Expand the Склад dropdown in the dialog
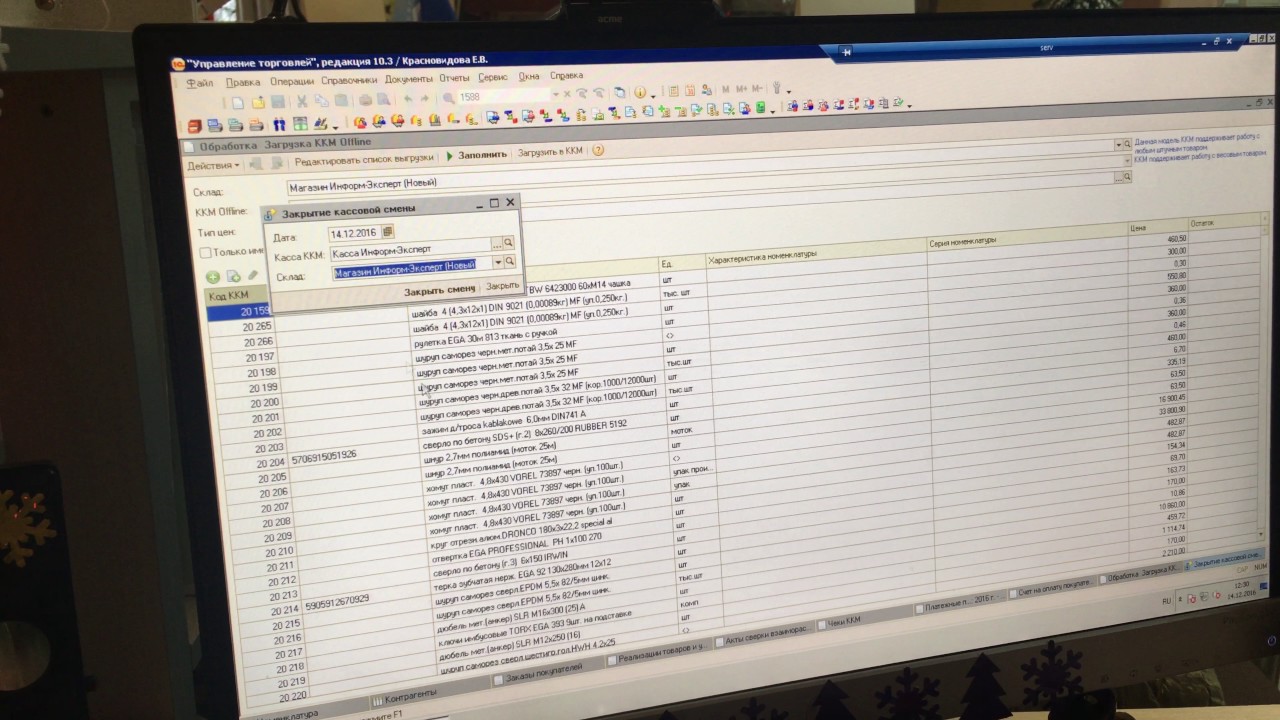Image resolution: width=1280 pixels, height=720 pixels. pos(498,262)
